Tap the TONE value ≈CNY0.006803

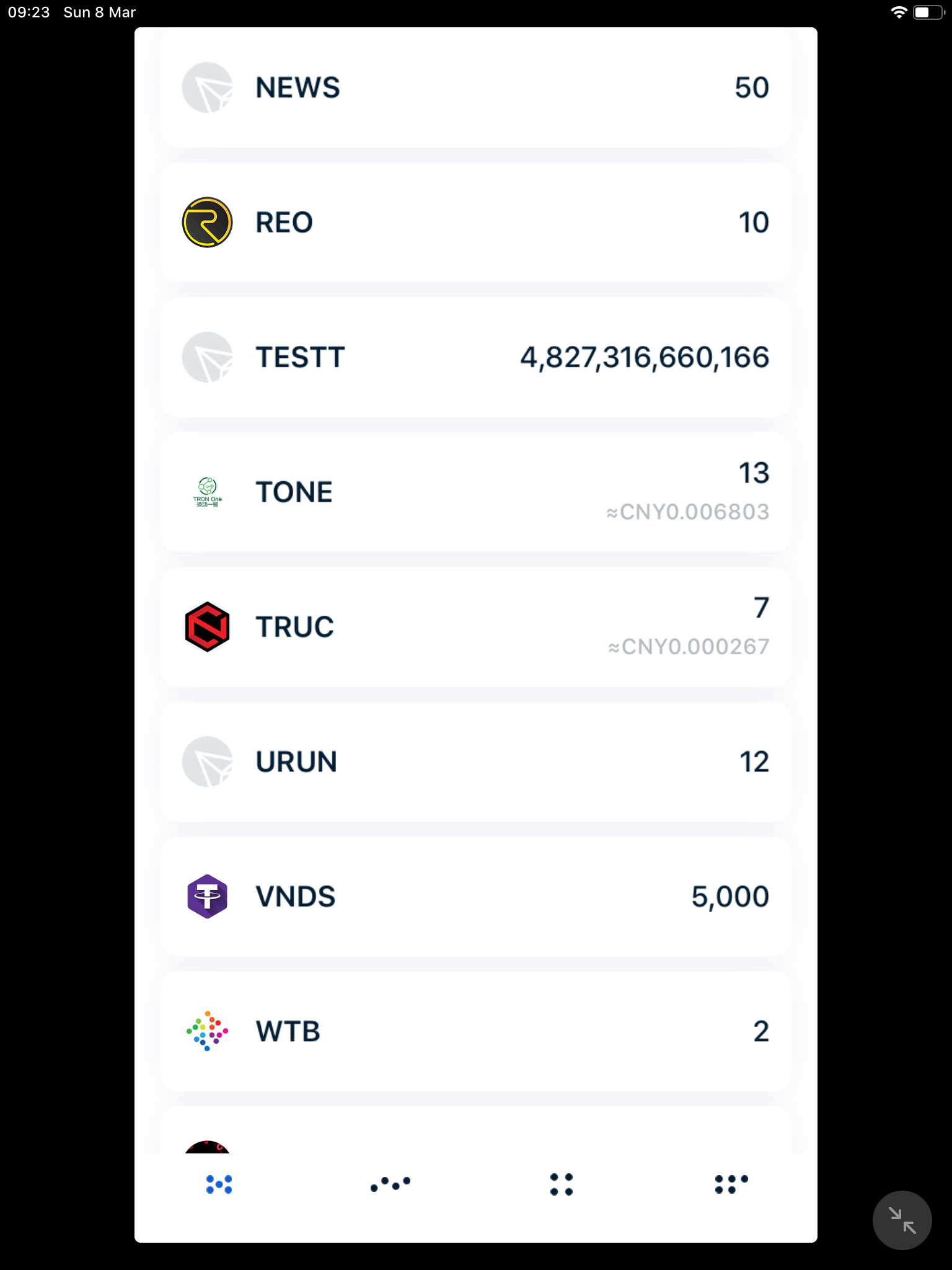coord(687,512)
